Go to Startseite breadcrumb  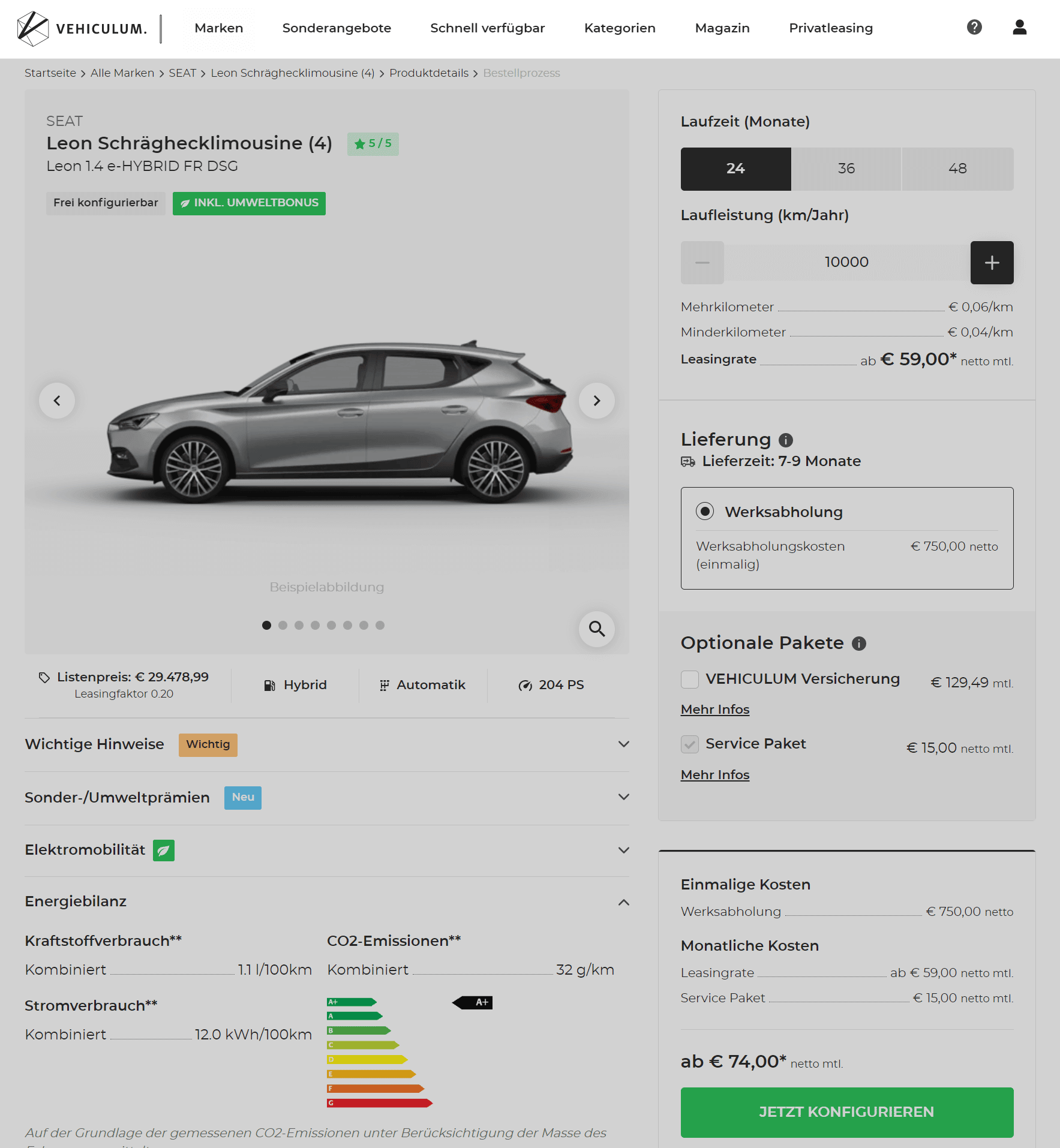(x=50, y=73)
